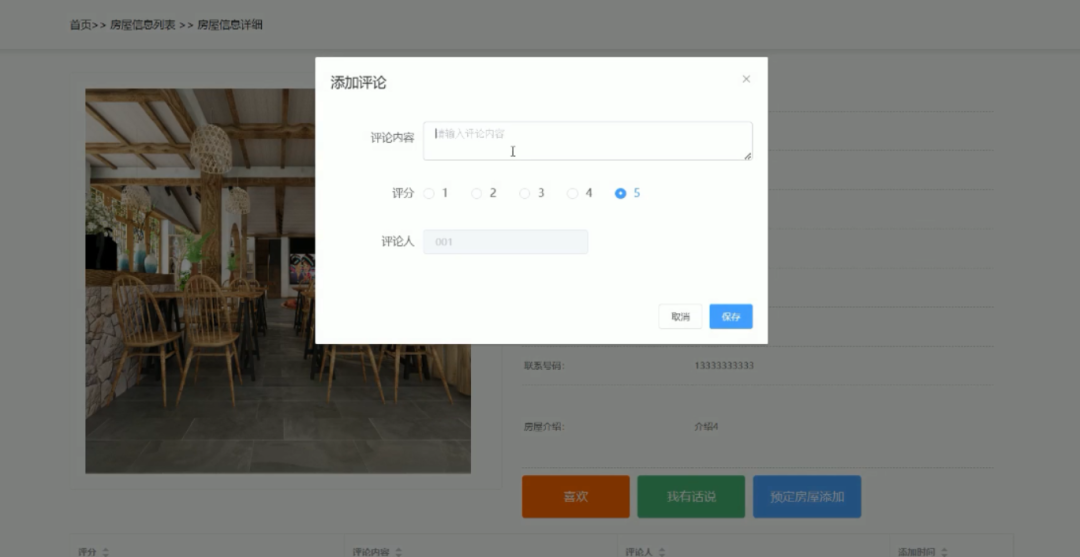Click the 介绍4 description text
Screen dimensions: 1080x557
coord(706,426)
